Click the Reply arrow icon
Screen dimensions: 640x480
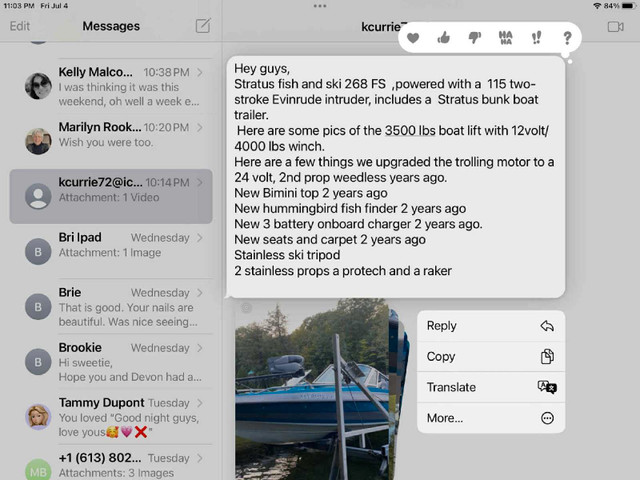click(547, 326)
